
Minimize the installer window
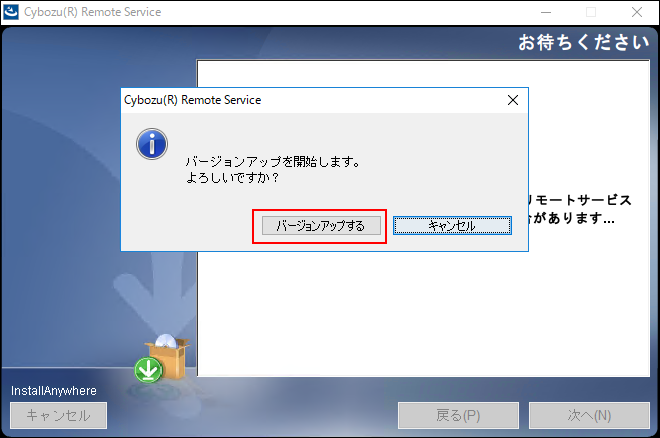click(x=546, y=12)
